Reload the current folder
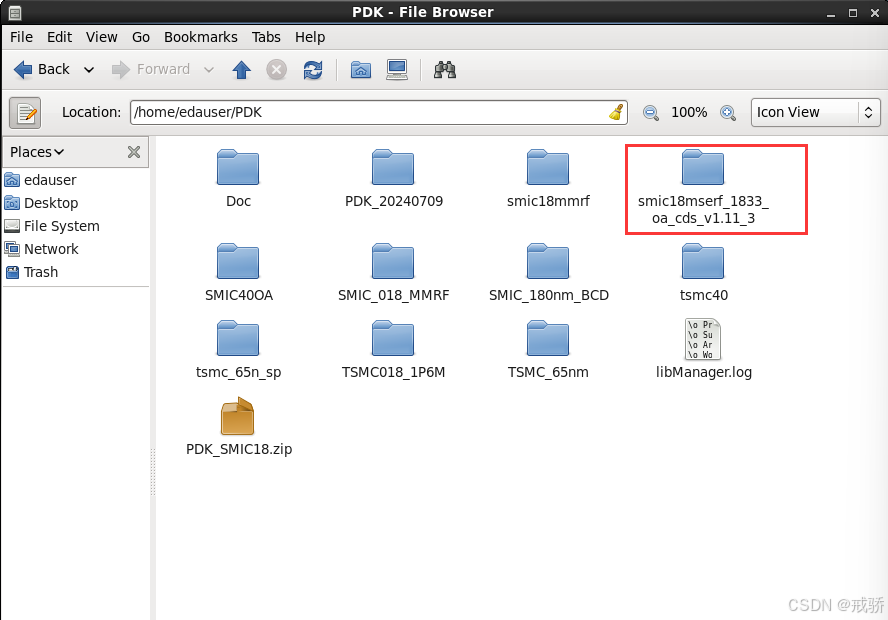 point(313,70)
